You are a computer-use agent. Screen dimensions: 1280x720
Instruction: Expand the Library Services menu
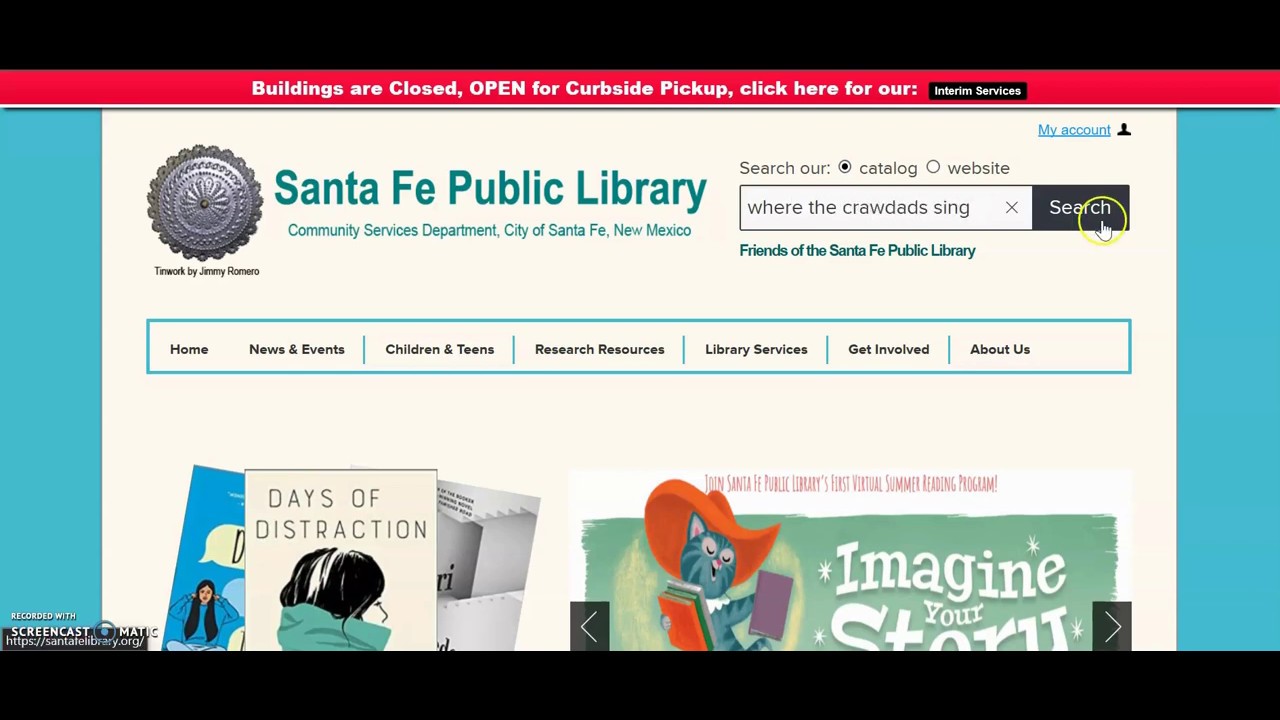pyautogui.click(x=756, y=349)
